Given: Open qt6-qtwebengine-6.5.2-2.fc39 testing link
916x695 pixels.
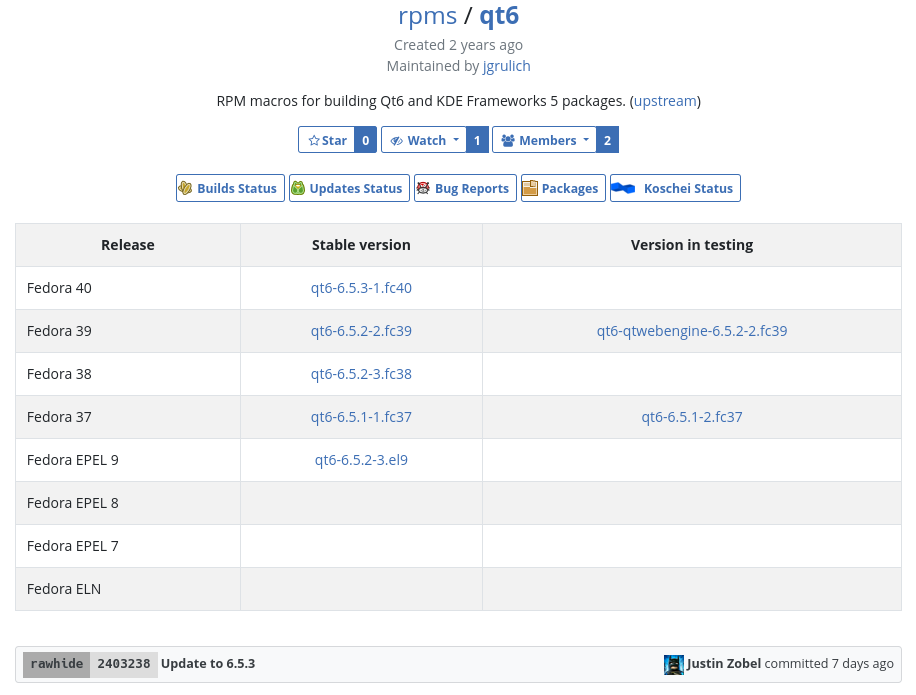Looking at the screenshot, I should tap(692, 331).
